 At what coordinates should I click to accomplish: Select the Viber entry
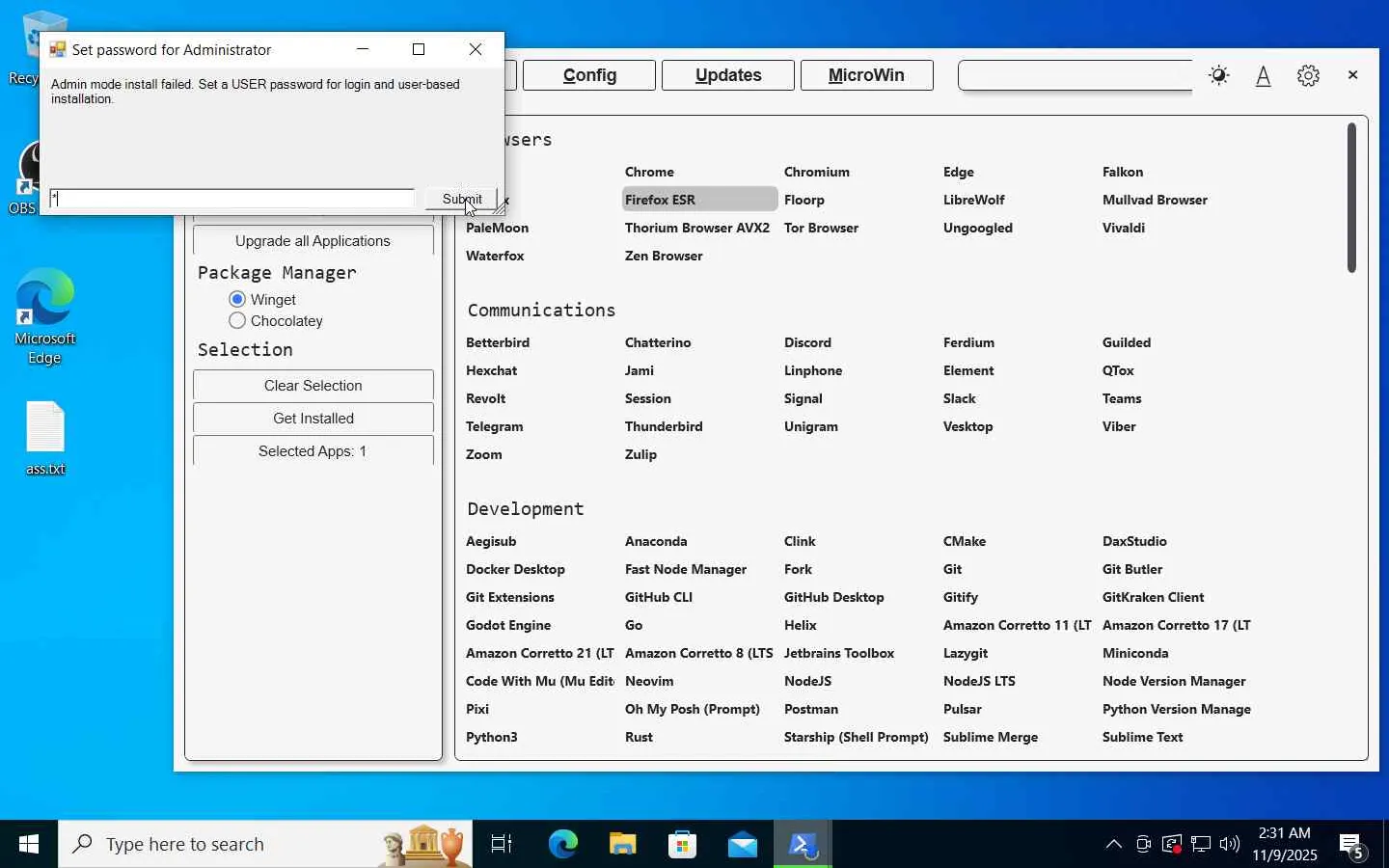tap(1119, 426)
